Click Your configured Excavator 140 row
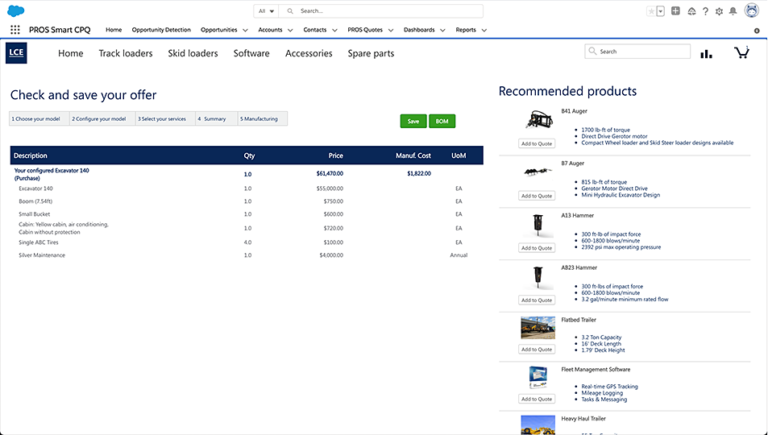 246,174
